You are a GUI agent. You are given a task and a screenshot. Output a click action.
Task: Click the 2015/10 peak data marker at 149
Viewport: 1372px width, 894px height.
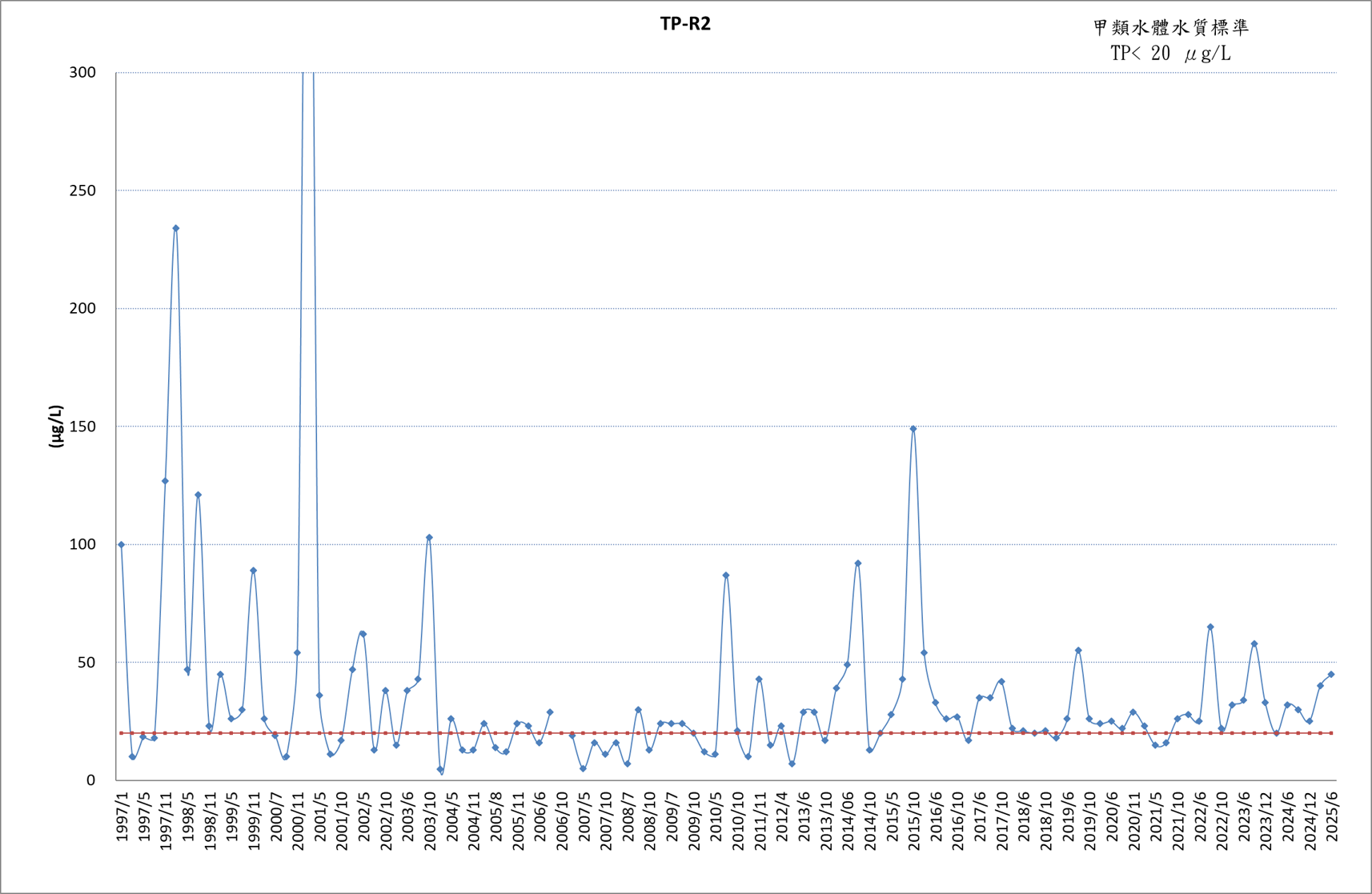tap(913, 429)
